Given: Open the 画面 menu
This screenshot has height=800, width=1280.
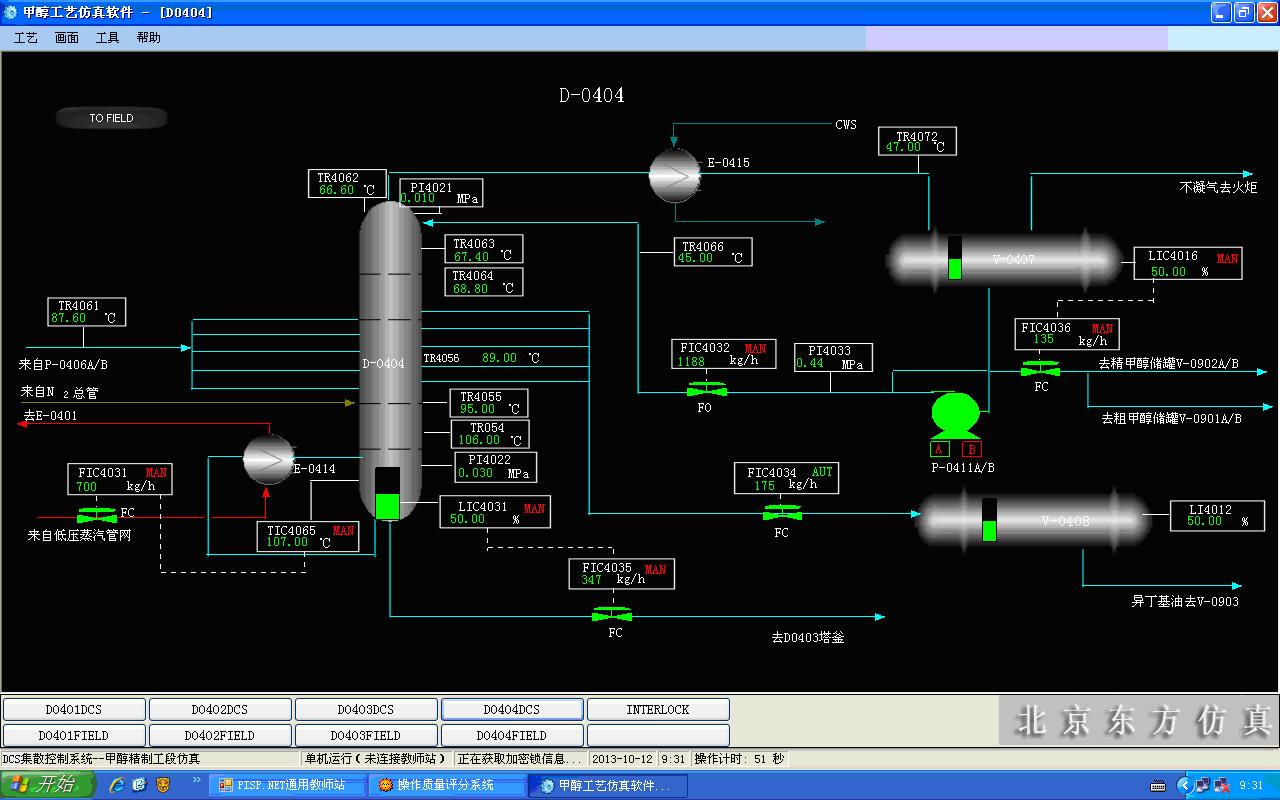Looking at the screenshot, I should [67, 38].
